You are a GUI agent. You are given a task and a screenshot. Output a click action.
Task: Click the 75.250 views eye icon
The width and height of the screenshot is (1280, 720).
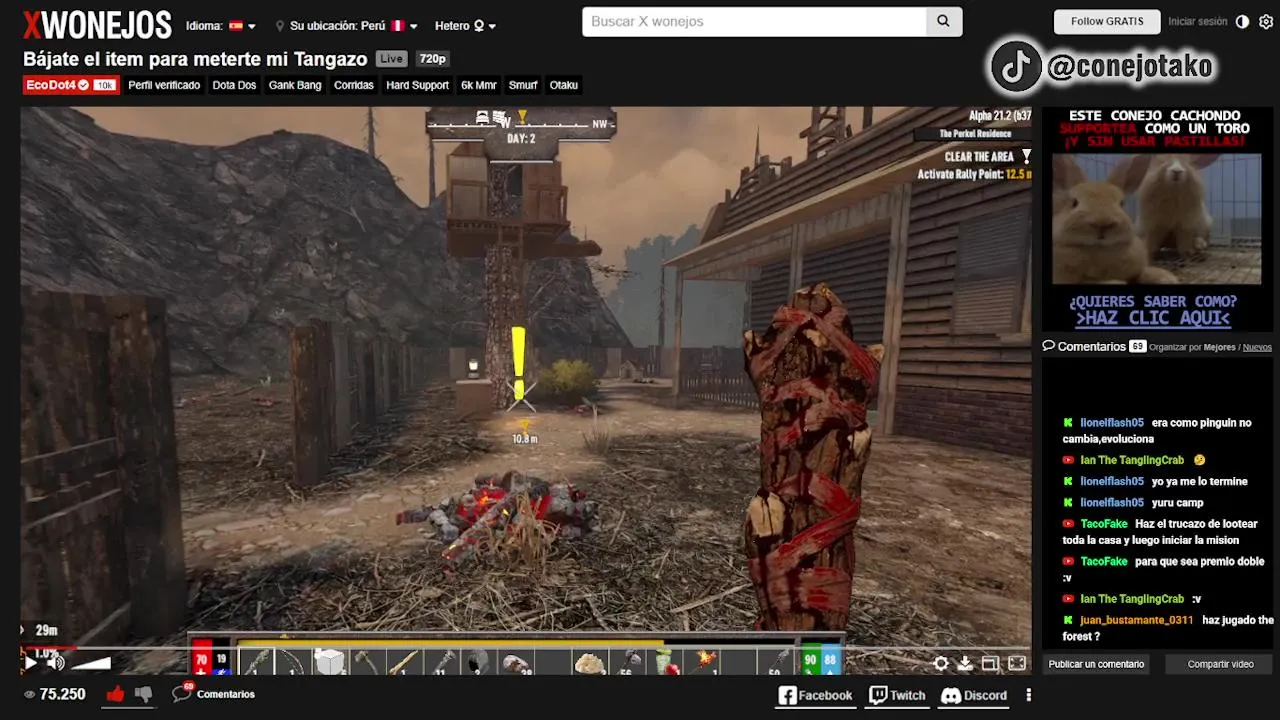click(x=30, y=694)
